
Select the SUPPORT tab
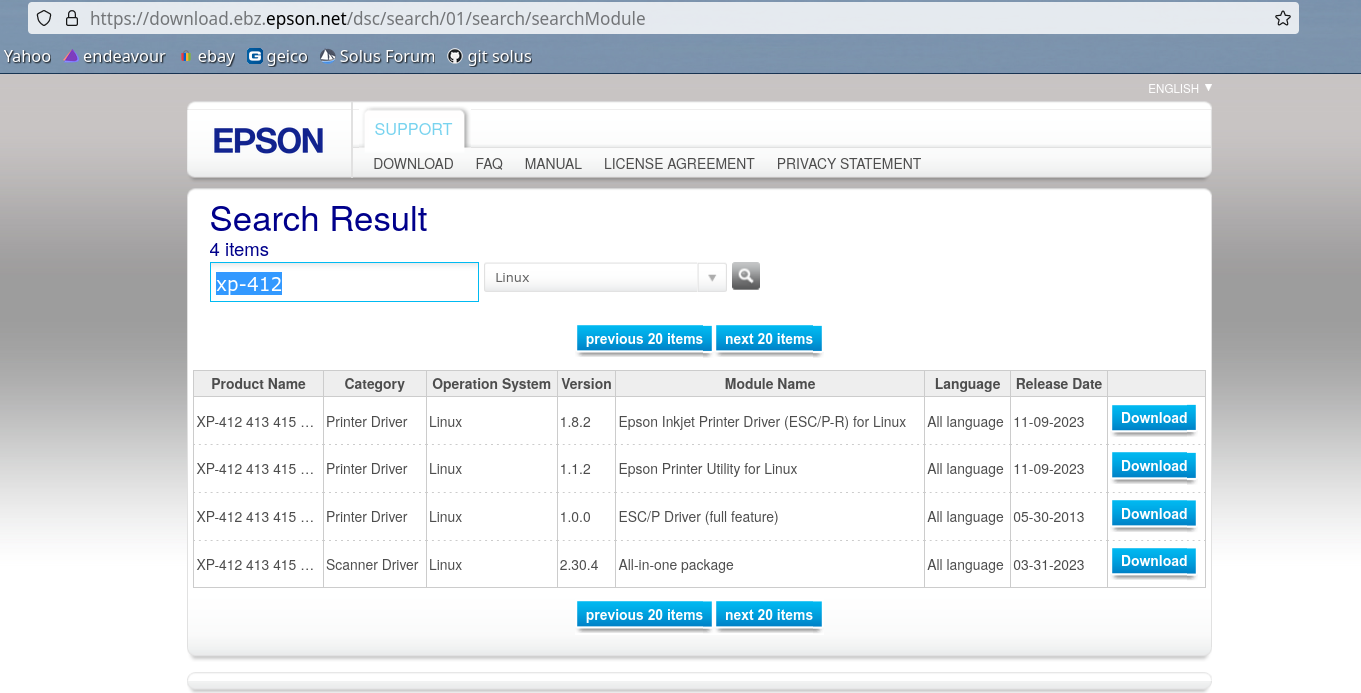pyautogui.click(x=413, y=129)
